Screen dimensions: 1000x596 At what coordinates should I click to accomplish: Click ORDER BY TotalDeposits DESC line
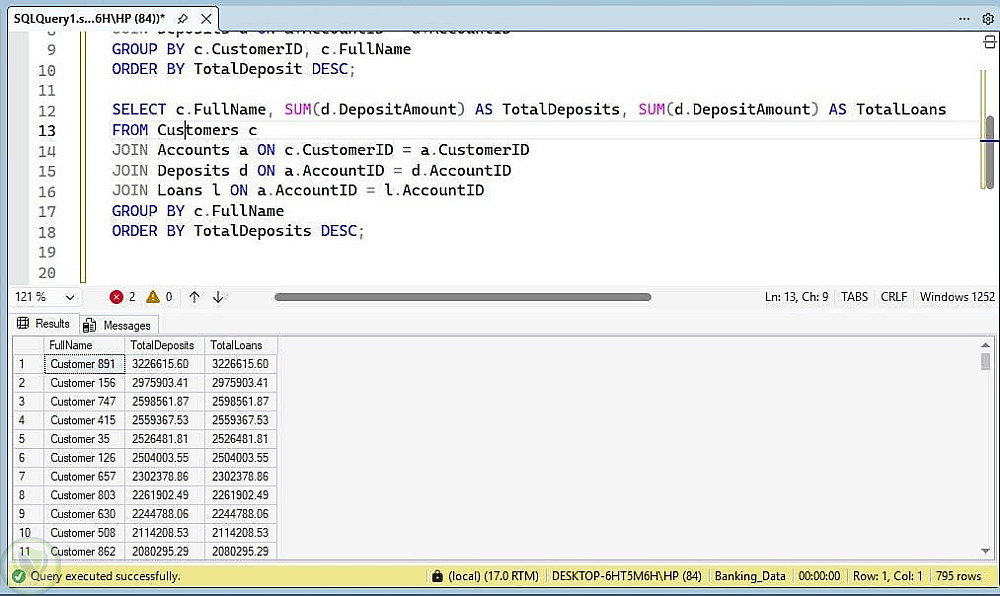coord(238,231)
